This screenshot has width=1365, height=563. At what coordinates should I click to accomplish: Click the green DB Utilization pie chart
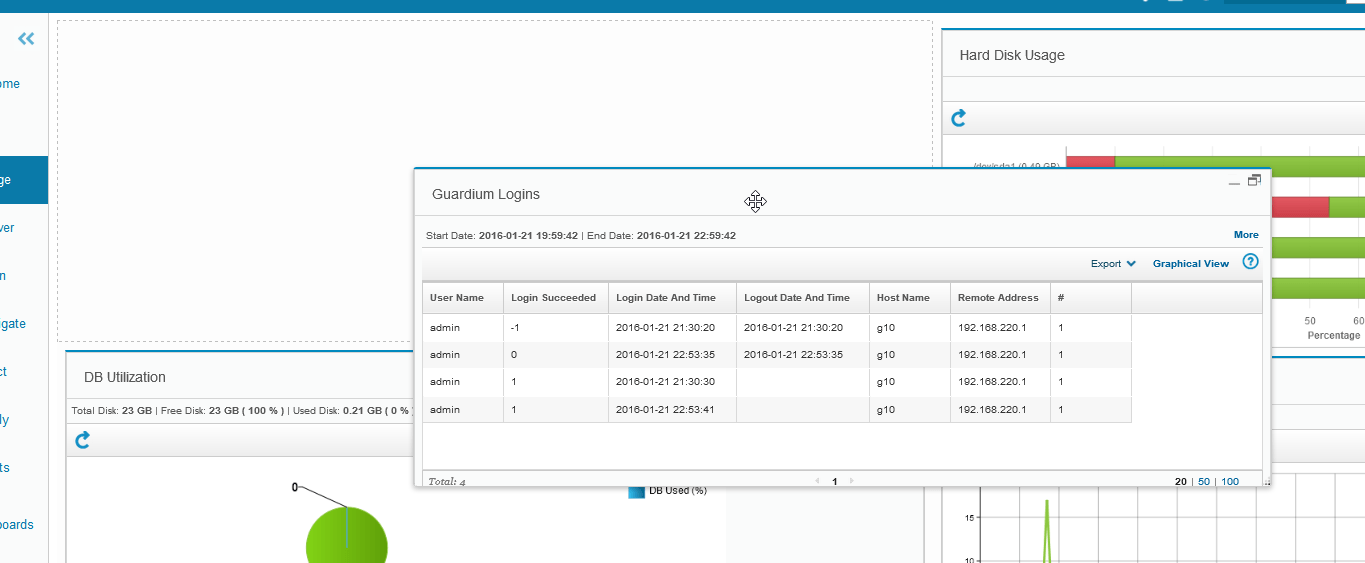(x=346, y=538)
